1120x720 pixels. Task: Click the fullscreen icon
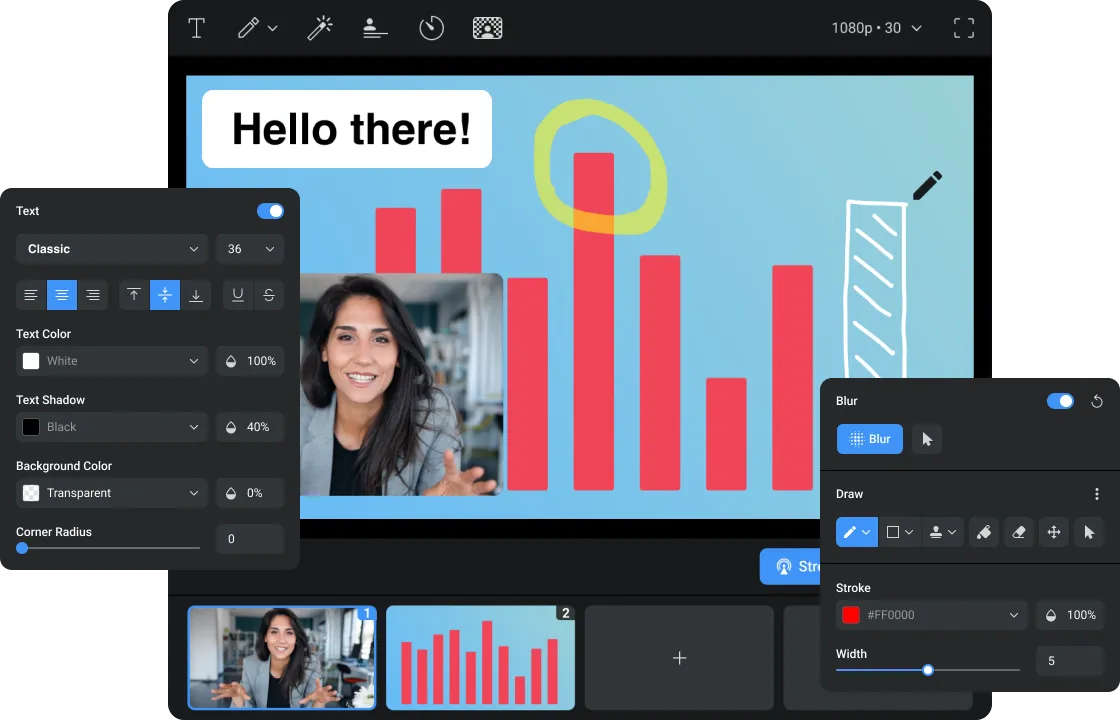(x=963, y=28)
